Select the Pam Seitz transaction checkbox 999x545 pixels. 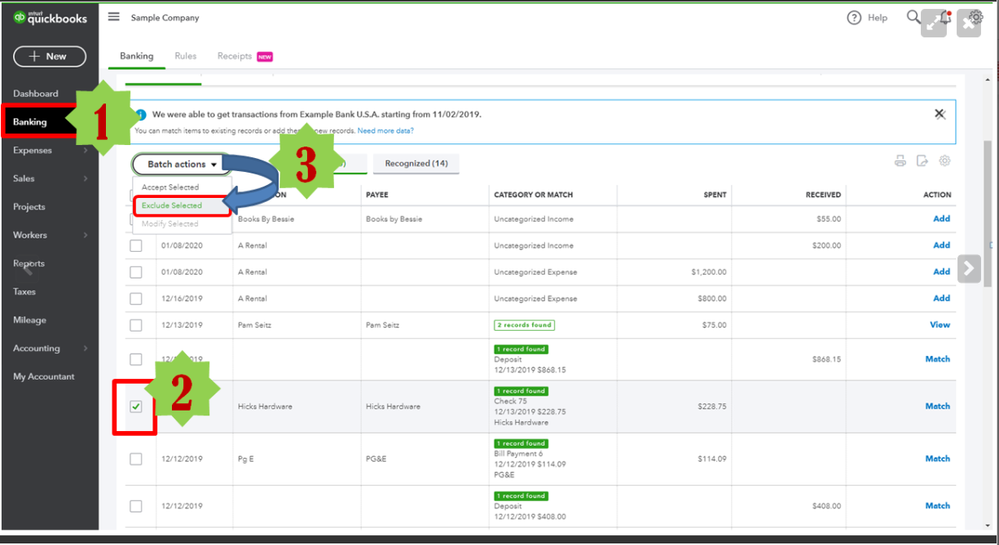(136, 325)
